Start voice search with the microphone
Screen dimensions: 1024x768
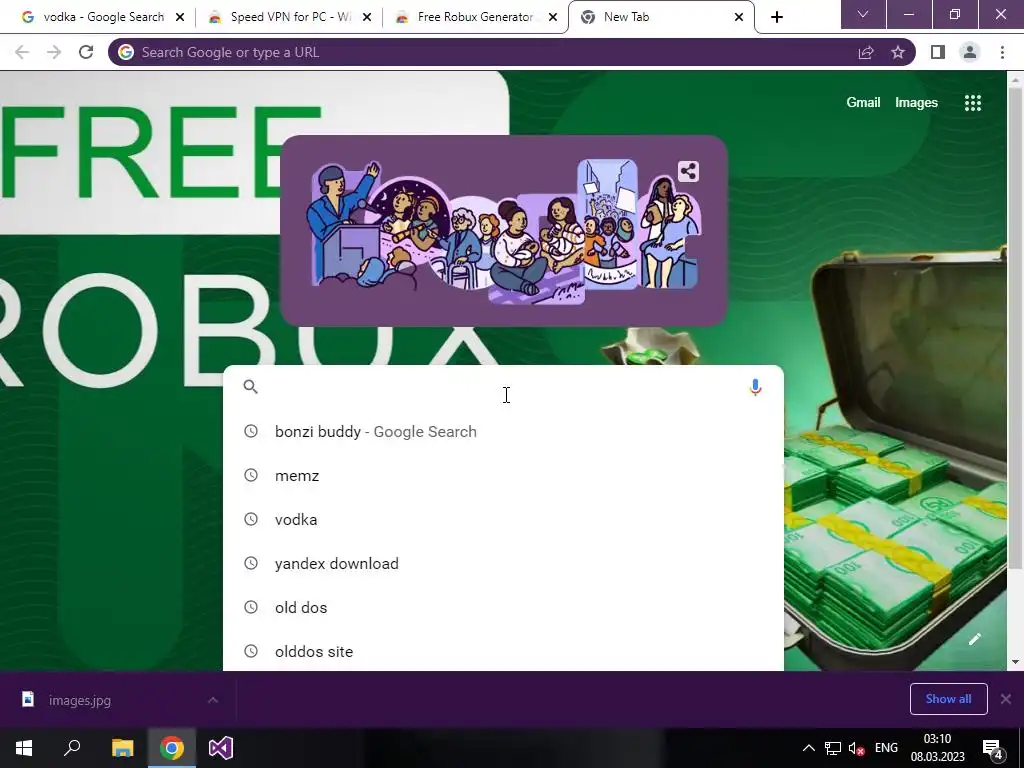755,387
